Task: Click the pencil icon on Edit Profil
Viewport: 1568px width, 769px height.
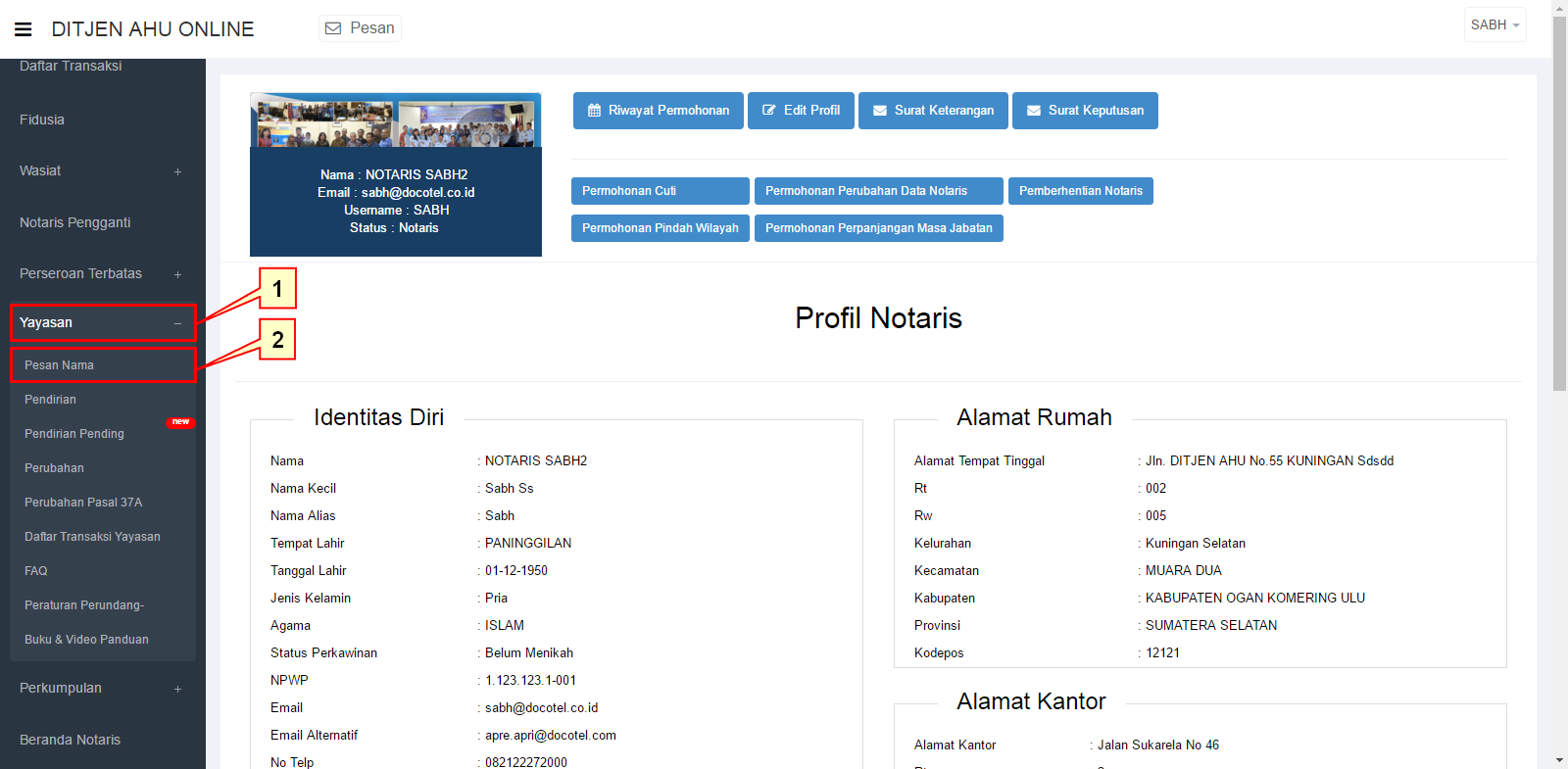Action: click(x=769, y=111)
